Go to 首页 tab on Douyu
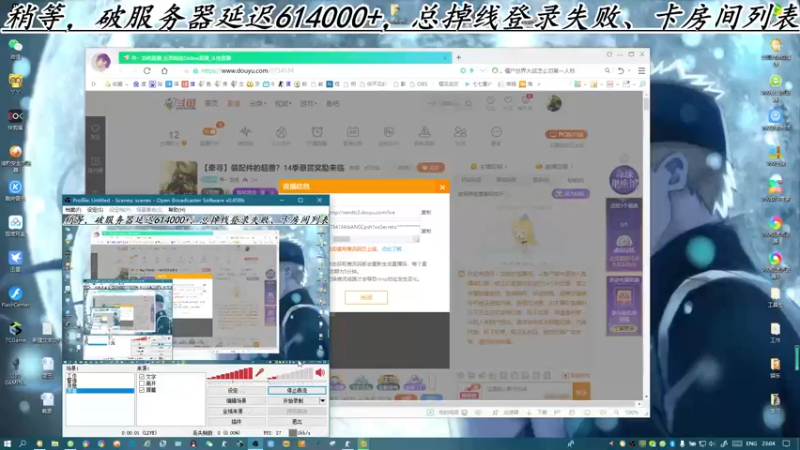Screen dimensions: 800x450 (x=211, y=104)
